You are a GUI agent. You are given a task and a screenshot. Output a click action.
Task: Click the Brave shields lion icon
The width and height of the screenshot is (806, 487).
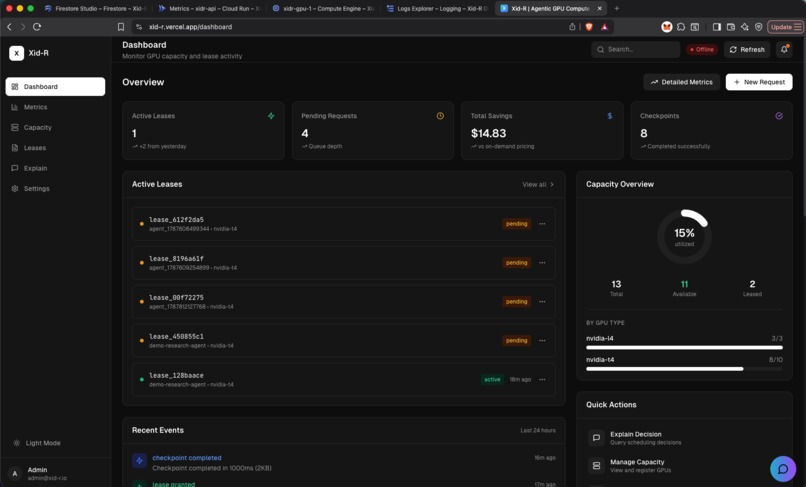(589, 27)
